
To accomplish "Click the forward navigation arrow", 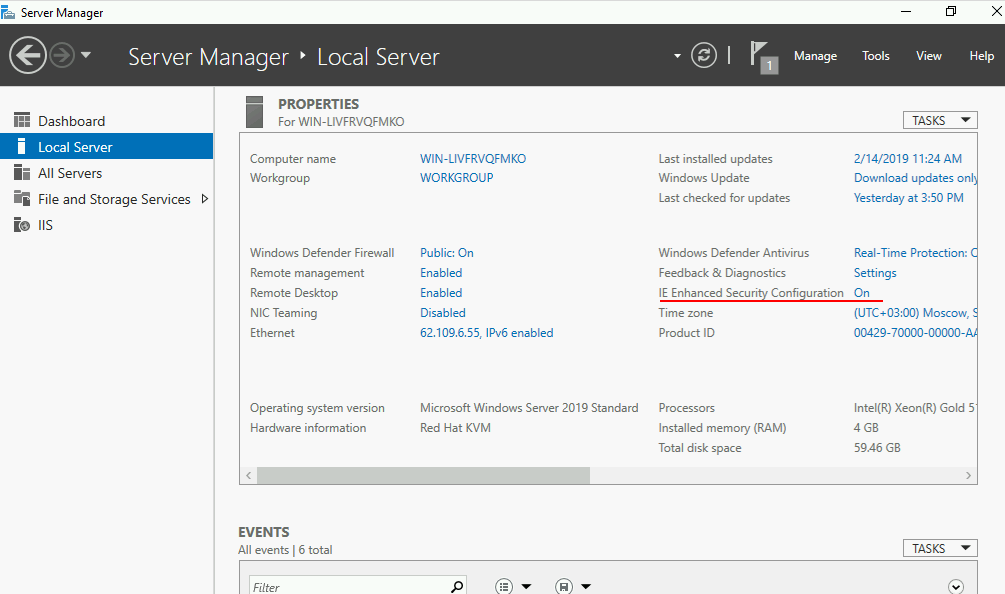I will pyautogui.click(x=62, y=55).
